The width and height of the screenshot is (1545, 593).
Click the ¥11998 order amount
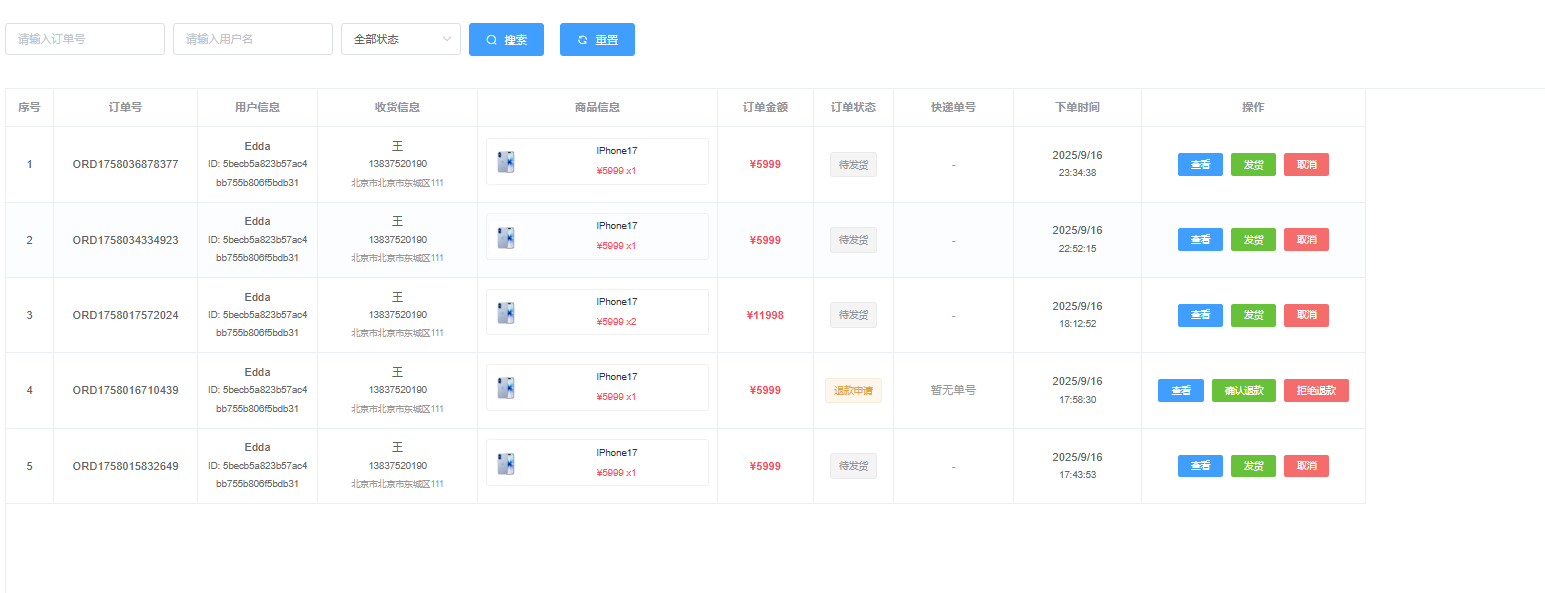click(765, 315)
